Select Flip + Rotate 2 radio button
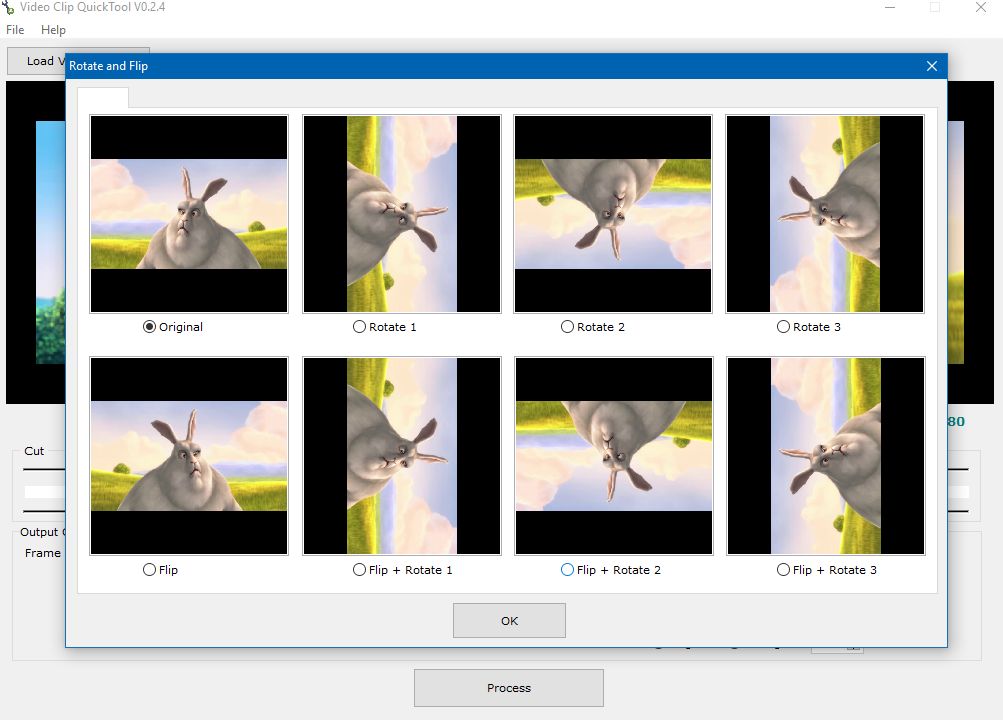The height and width of the screenshot is (720, 1003). [610, 569]
